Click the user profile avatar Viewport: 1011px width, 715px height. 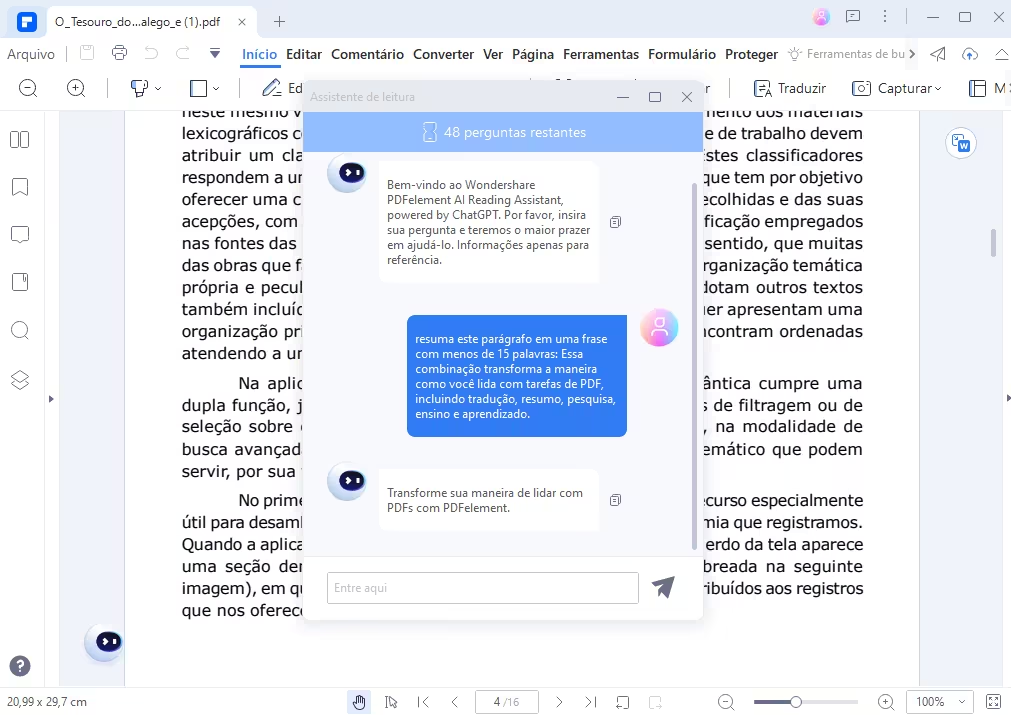pos(821,17)
